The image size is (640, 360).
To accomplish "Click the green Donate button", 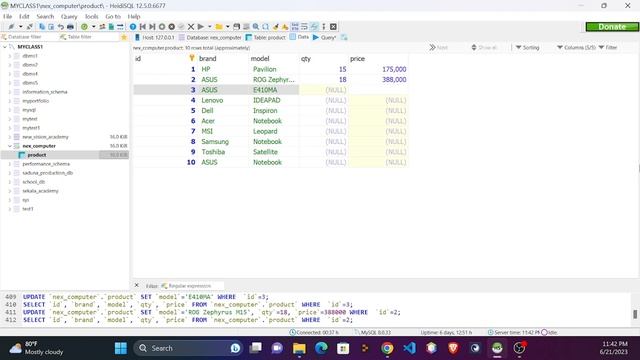I will [612, 27].
